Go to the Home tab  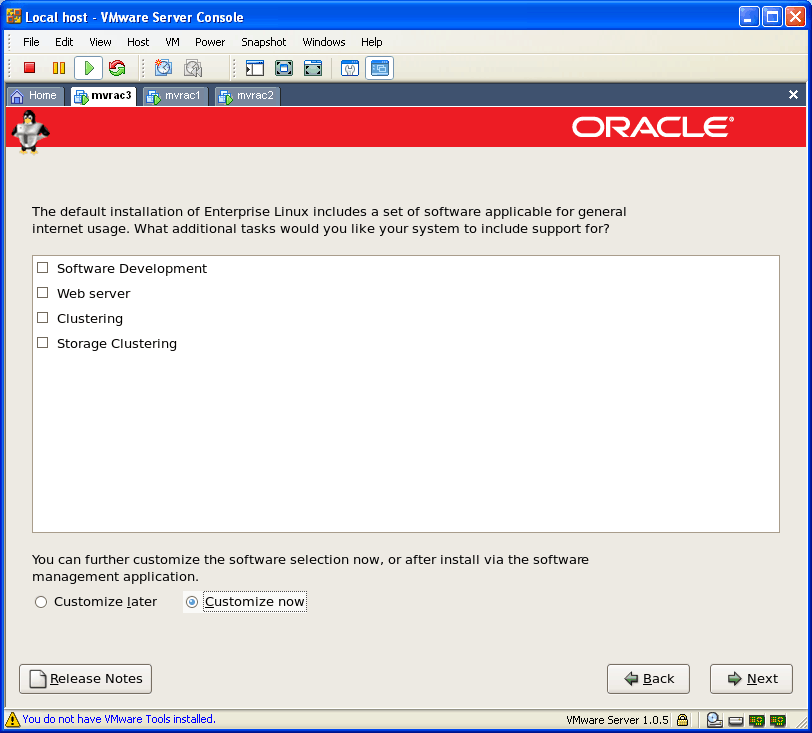click(35, 96)
